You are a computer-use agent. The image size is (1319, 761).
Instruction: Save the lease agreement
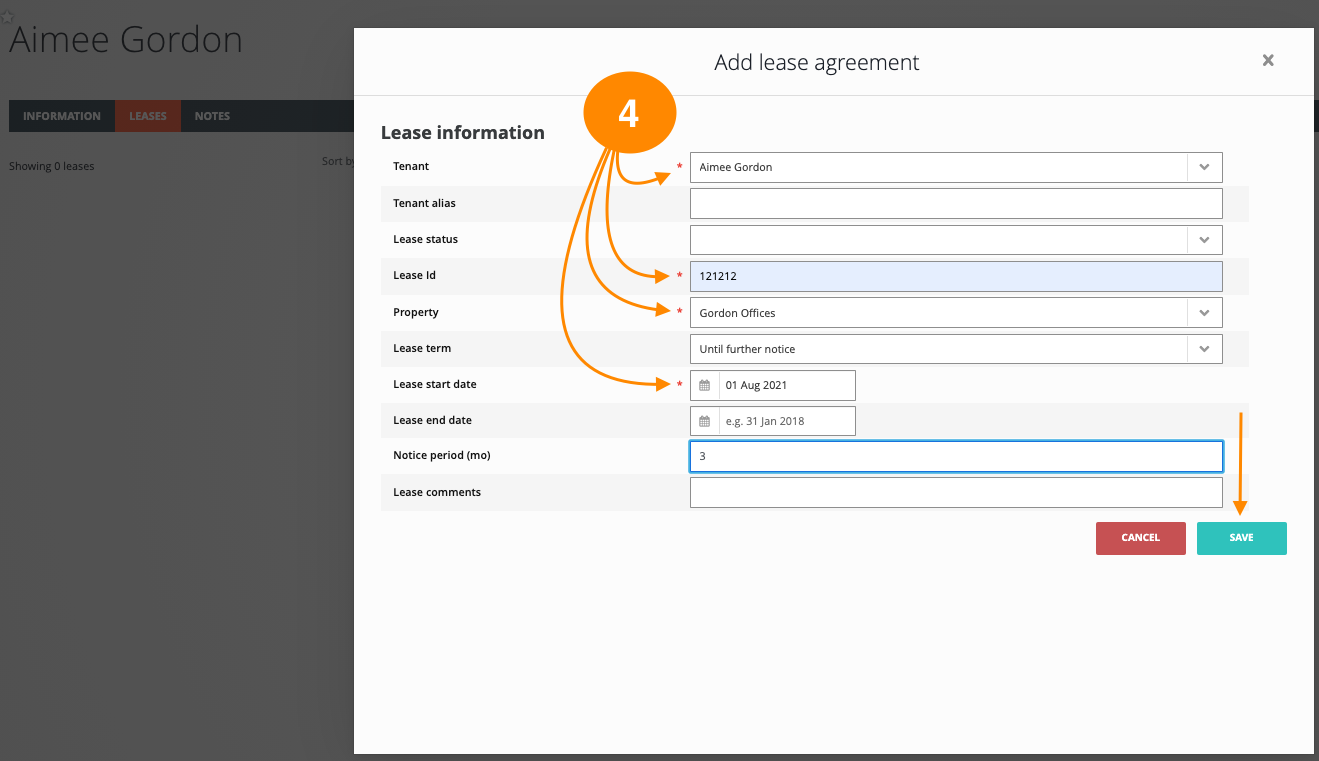(1241, 538)
